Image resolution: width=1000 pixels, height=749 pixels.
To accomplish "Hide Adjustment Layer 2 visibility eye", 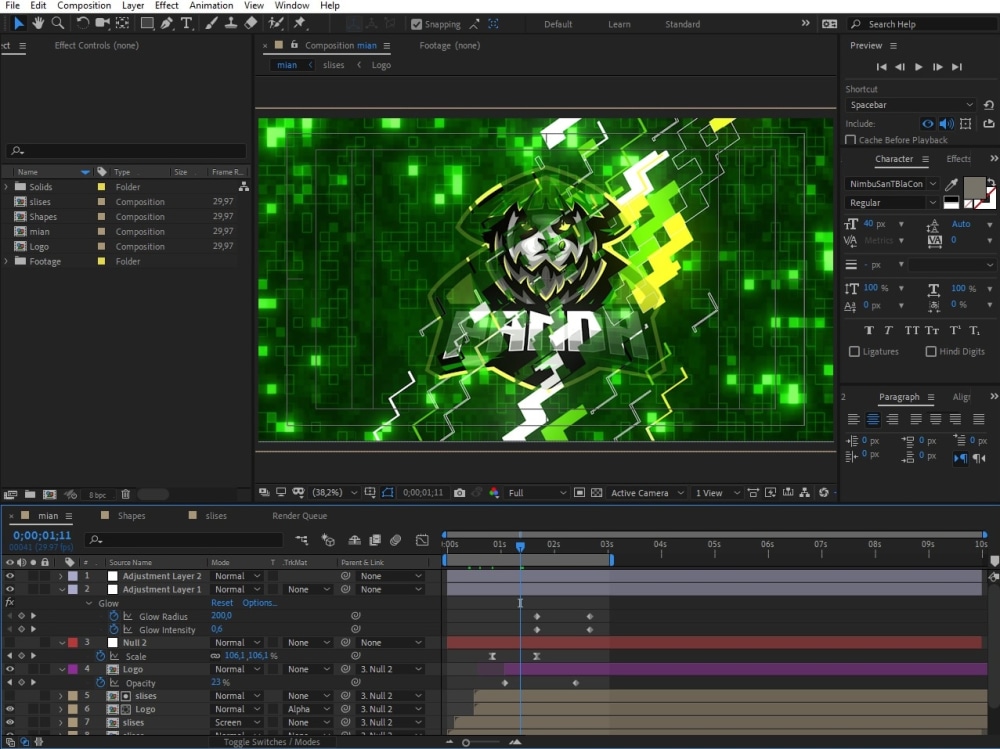I will tap(10, 575).
